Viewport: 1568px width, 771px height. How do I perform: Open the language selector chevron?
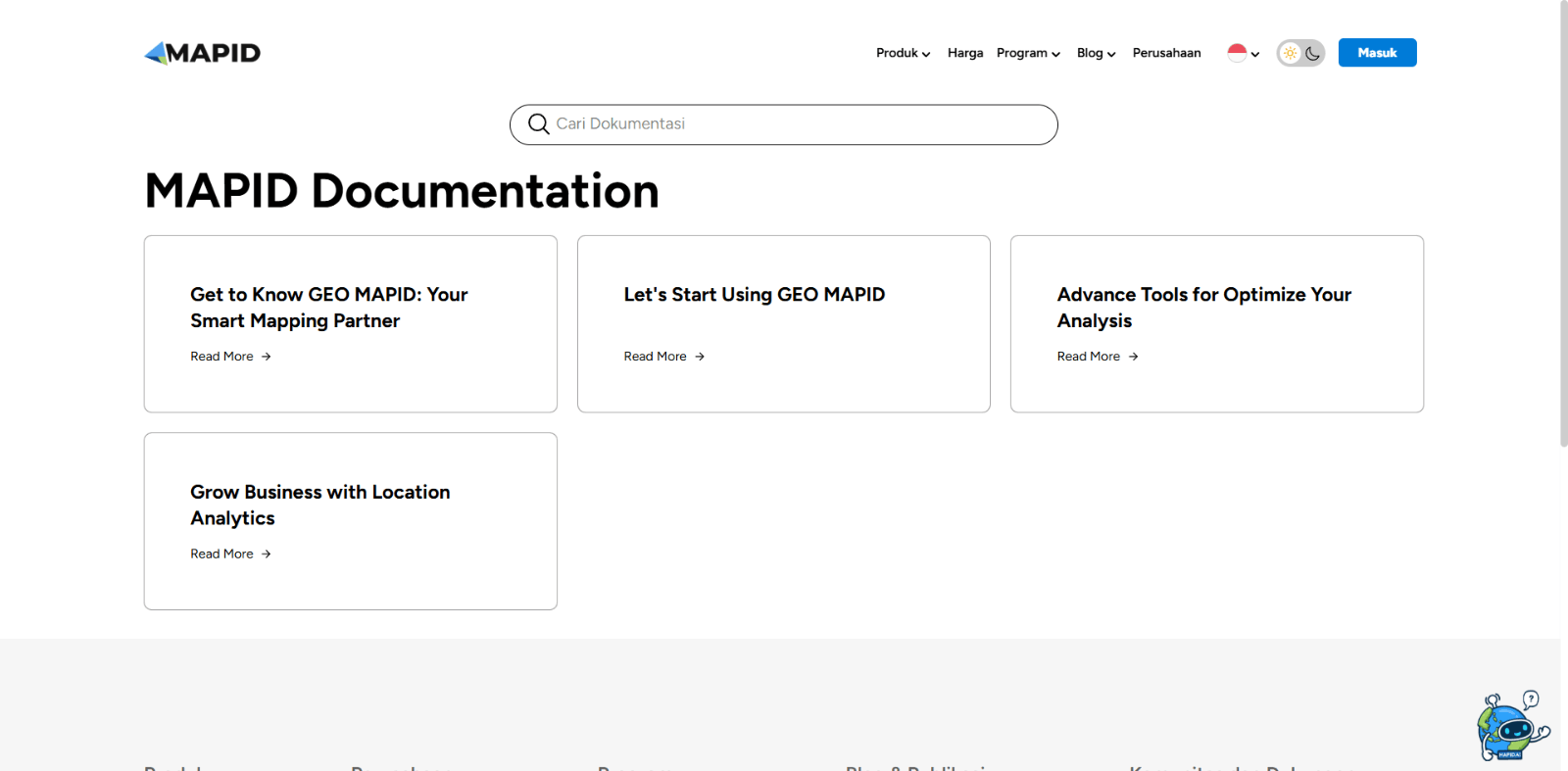tap(1255, 54)
